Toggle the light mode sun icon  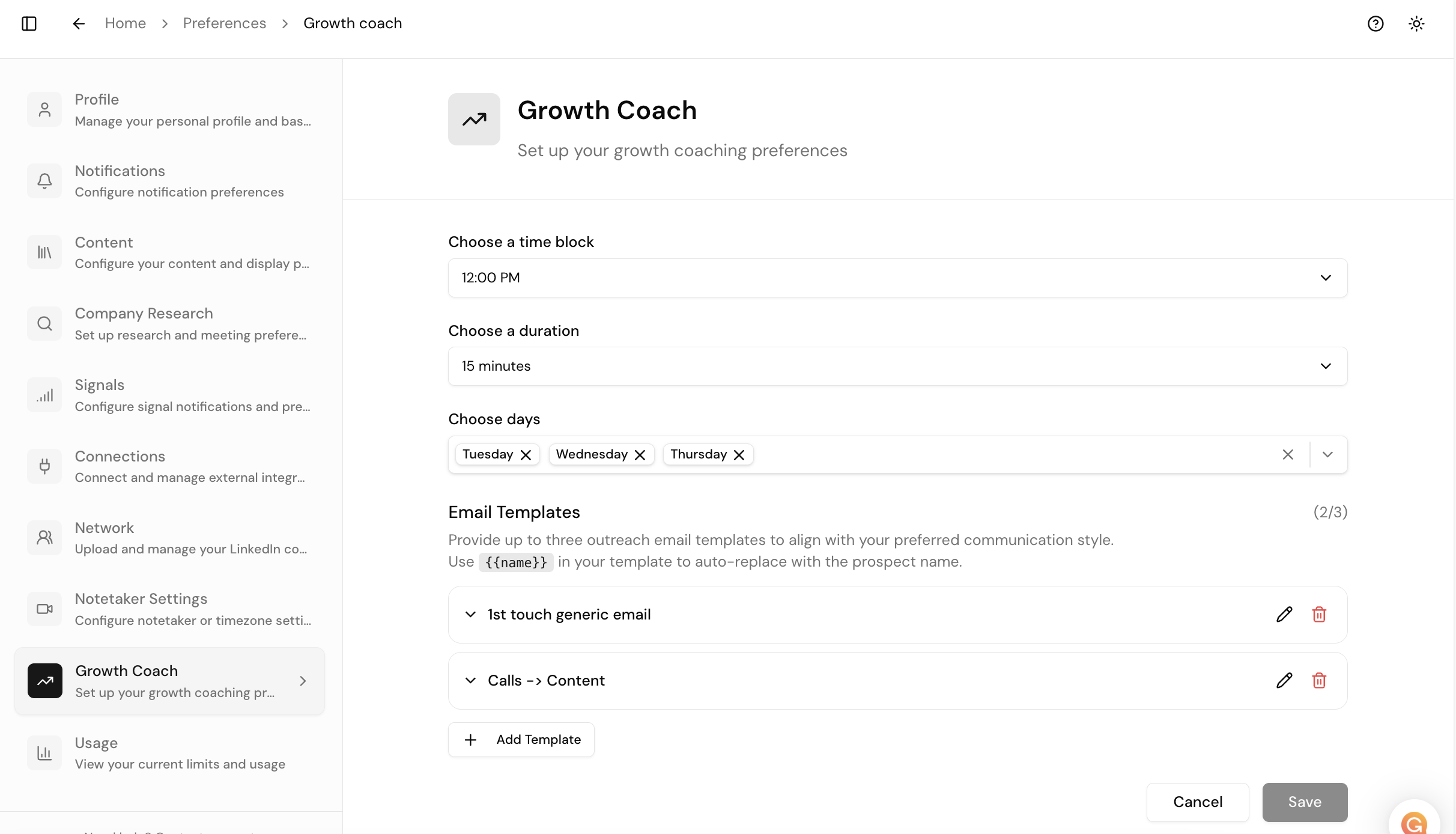click(1416, 23)
